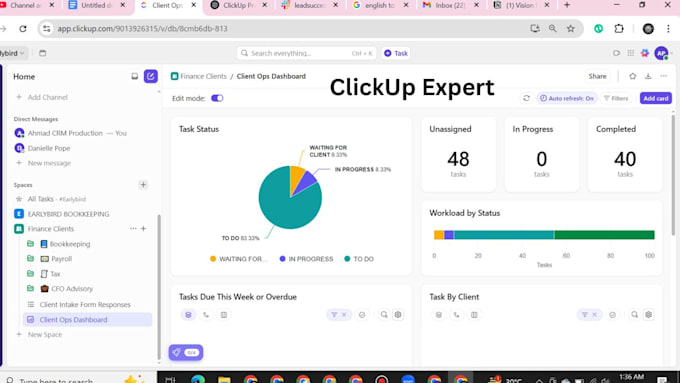Screen dimensions: 680x383
Task: Open the AP user avatar menu
Action: point(661,53)
